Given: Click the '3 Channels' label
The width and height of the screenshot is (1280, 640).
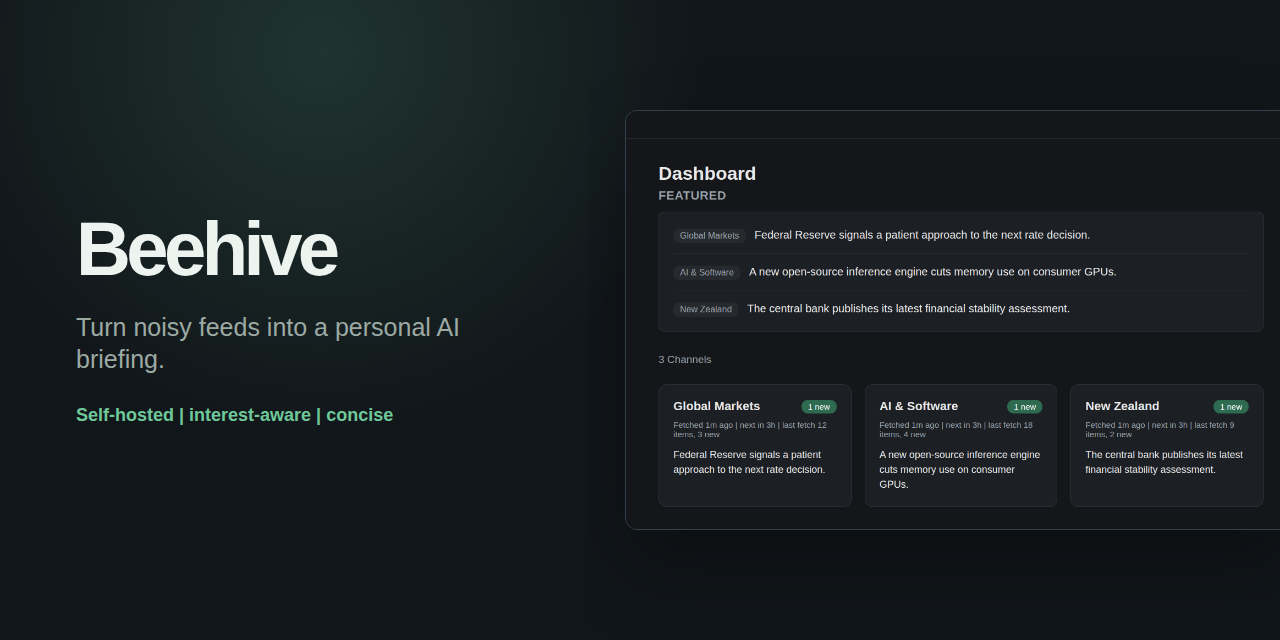Looking at the screenshot, I should [x=685, y=359].
